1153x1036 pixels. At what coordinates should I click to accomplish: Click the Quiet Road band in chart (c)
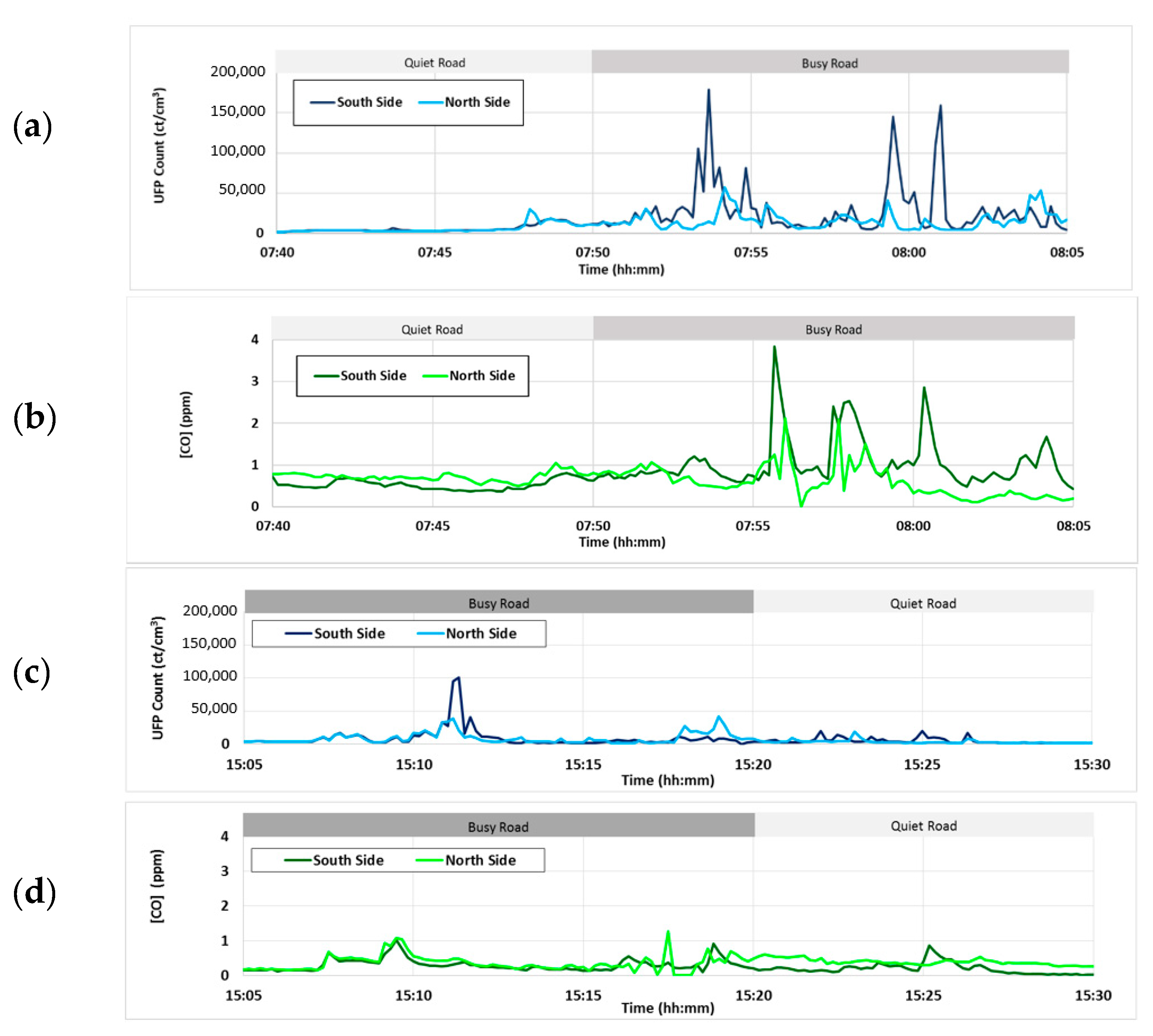[x=923, y=603]
